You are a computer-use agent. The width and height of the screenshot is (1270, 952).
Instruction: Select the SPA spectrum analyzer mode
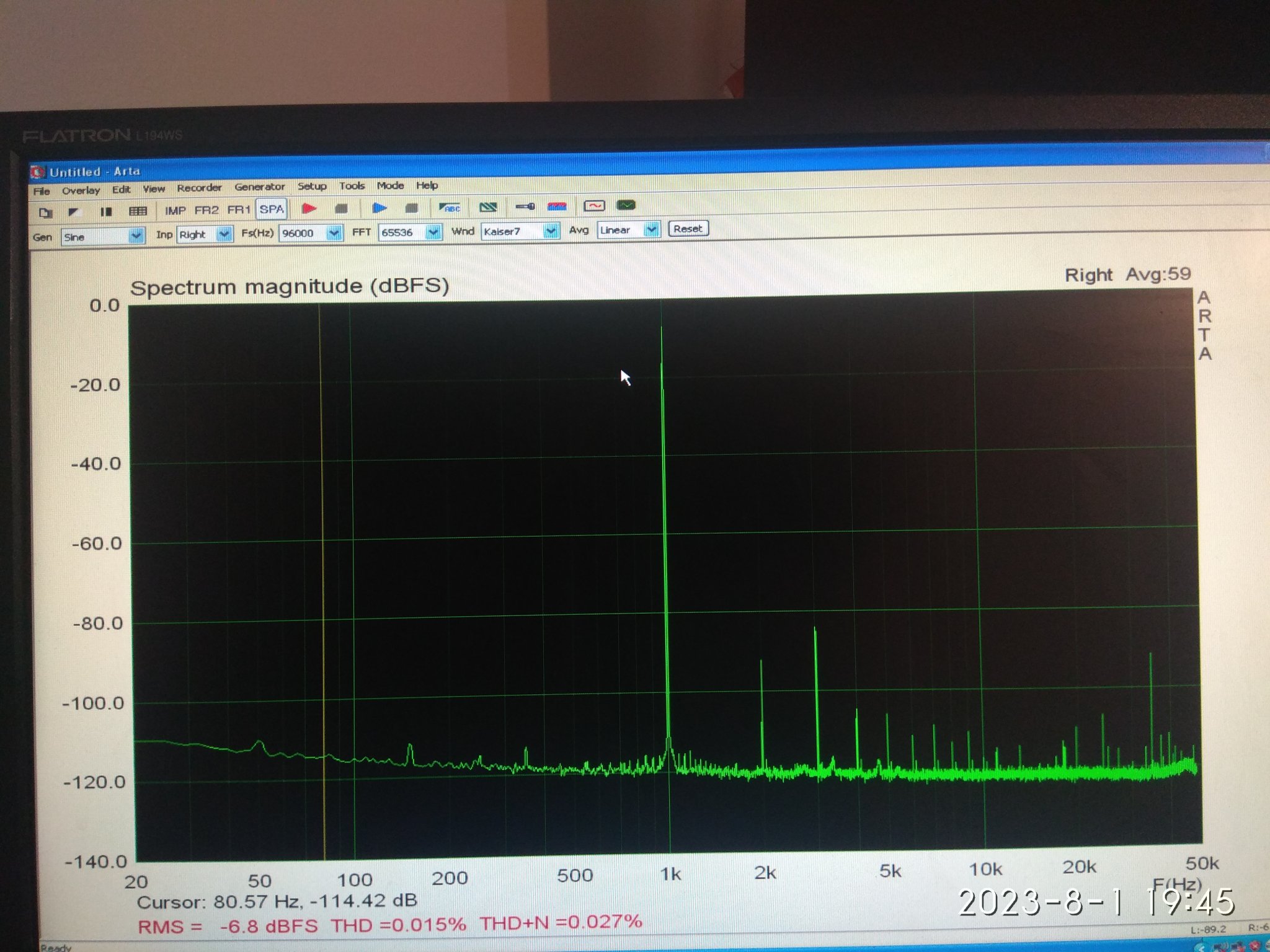[x=272, y=209]
